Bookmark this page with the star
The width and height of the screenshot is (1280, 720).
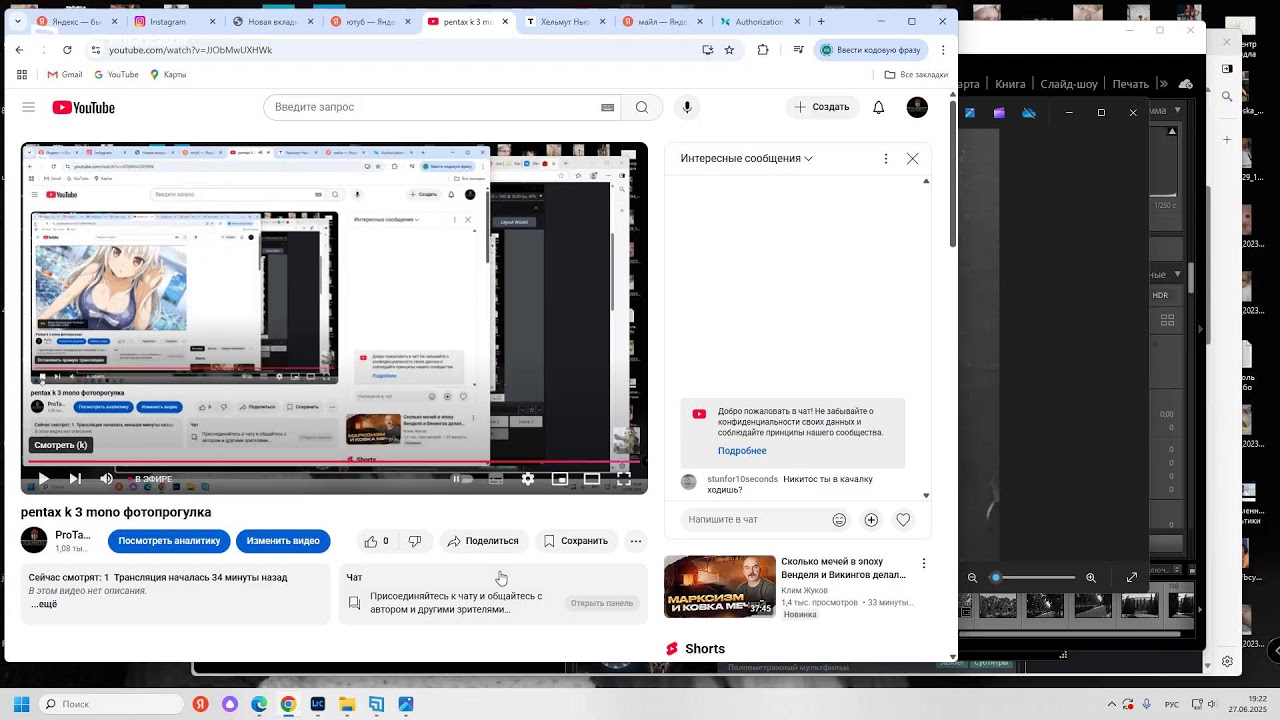click(729, 49)
